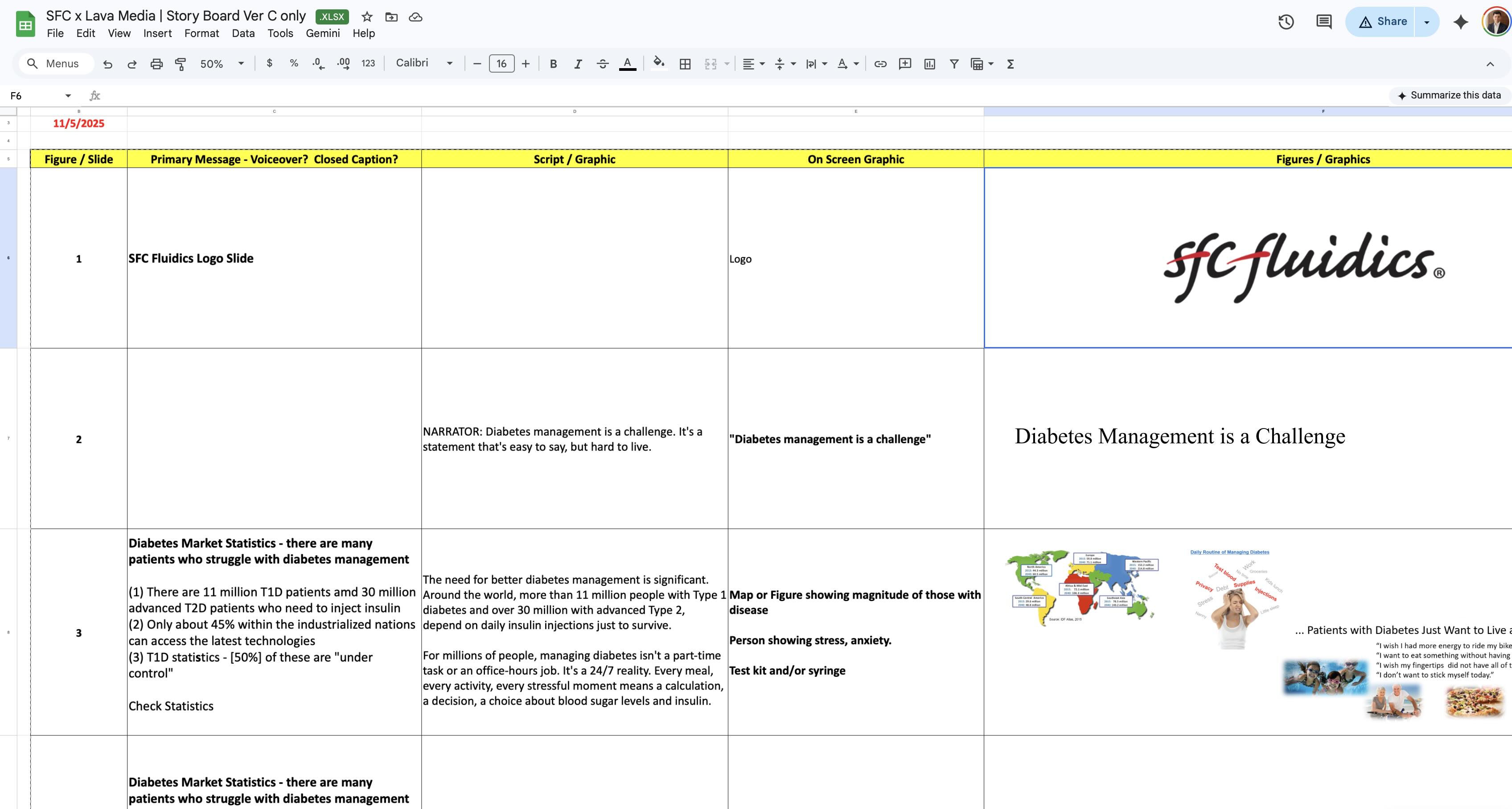Open the Format menu
Image resolution: width=1512 pixels, height=809 pixels.
(201, 33)
